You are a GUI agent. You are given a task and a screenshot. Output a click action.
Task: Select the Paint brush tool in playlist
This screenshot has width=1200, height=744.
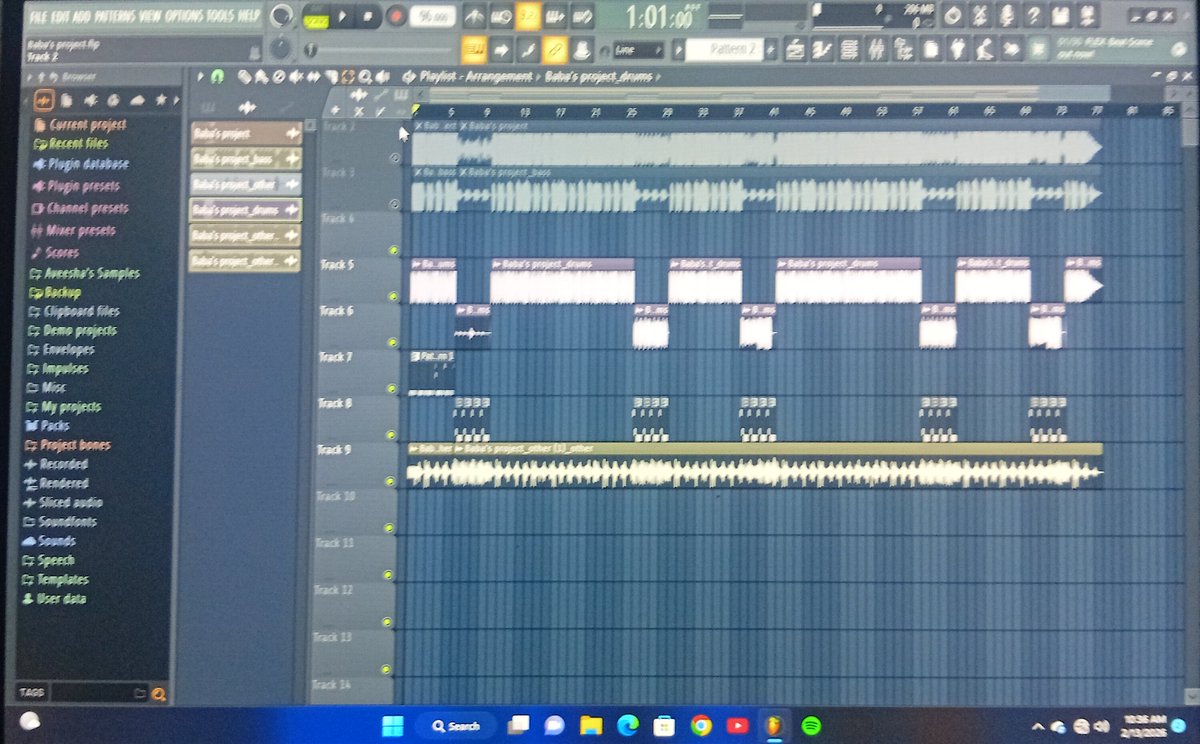262,77
